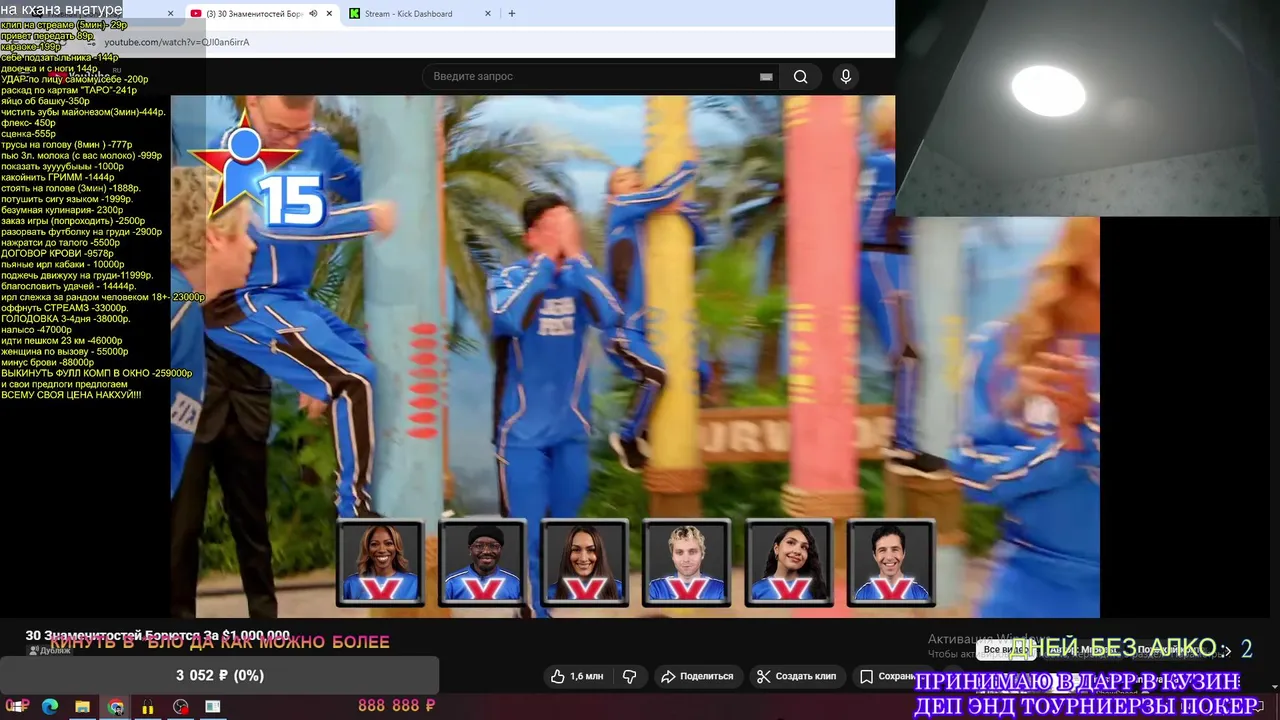Open File Explorer from taskbar
The height and width of the screenshot is (720, 1280).
click(x=83, y=707)
